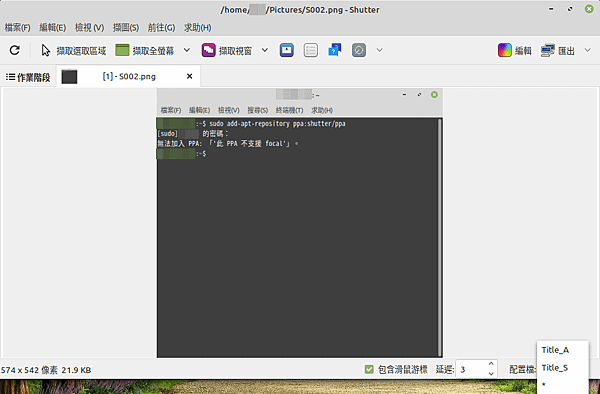Click the captured terminal screenshot preview
This screenshot has height=394, width=600.
300,223
